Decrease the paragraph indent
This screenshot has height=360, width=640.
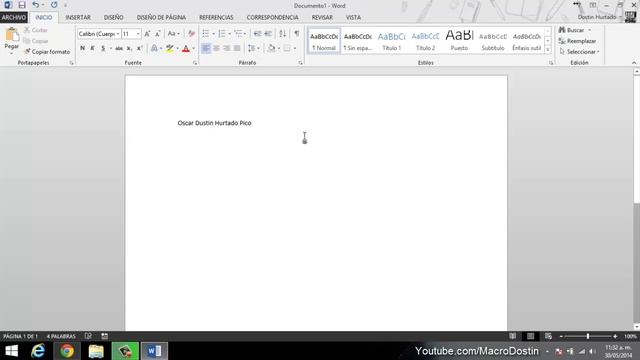(258, 34)
